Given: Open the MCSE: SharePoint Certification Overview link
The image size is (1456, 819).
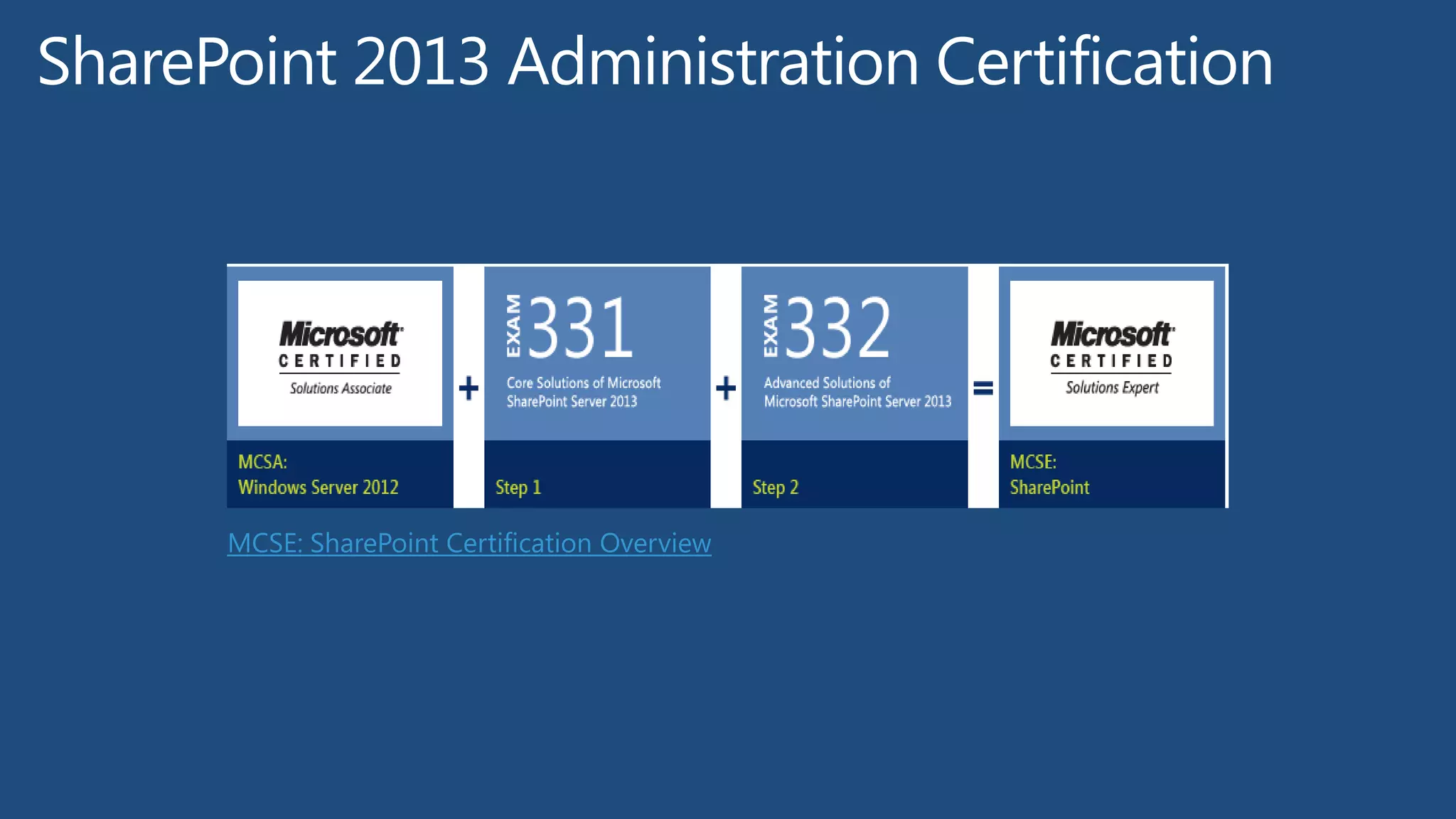Looking at the screenshot, I should pyautogui.click(x=469, y=544).
